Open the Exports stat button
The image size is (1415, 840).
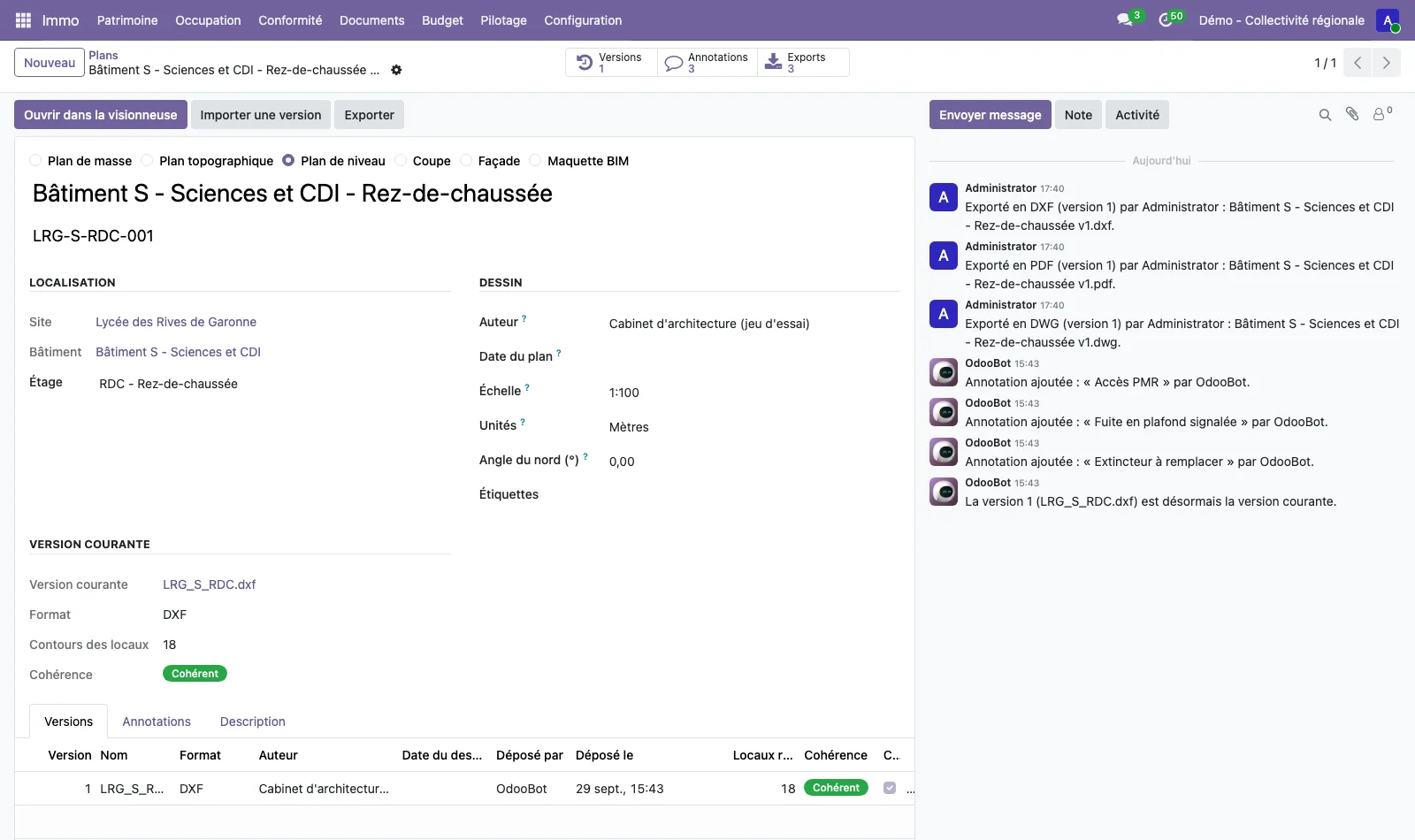click(803, 63)
